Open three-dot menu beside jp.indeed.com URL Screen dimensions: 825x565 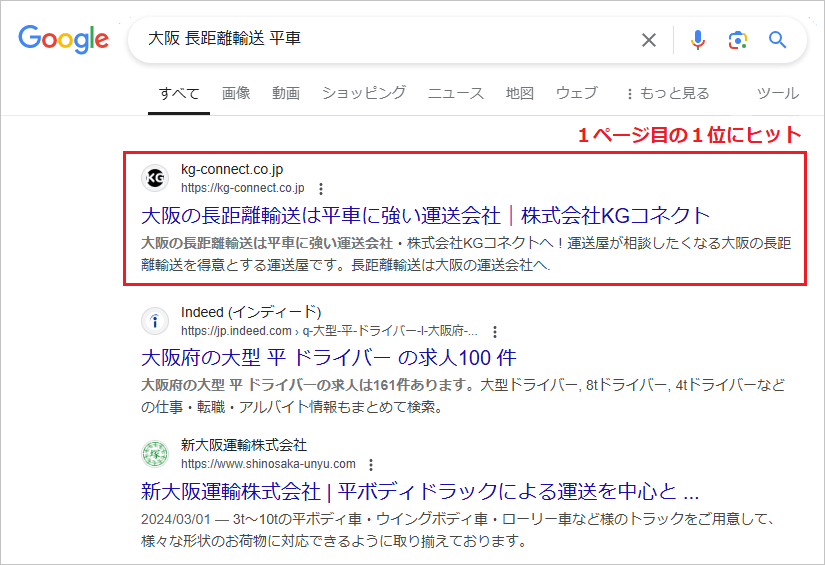[x=495, y=331]
